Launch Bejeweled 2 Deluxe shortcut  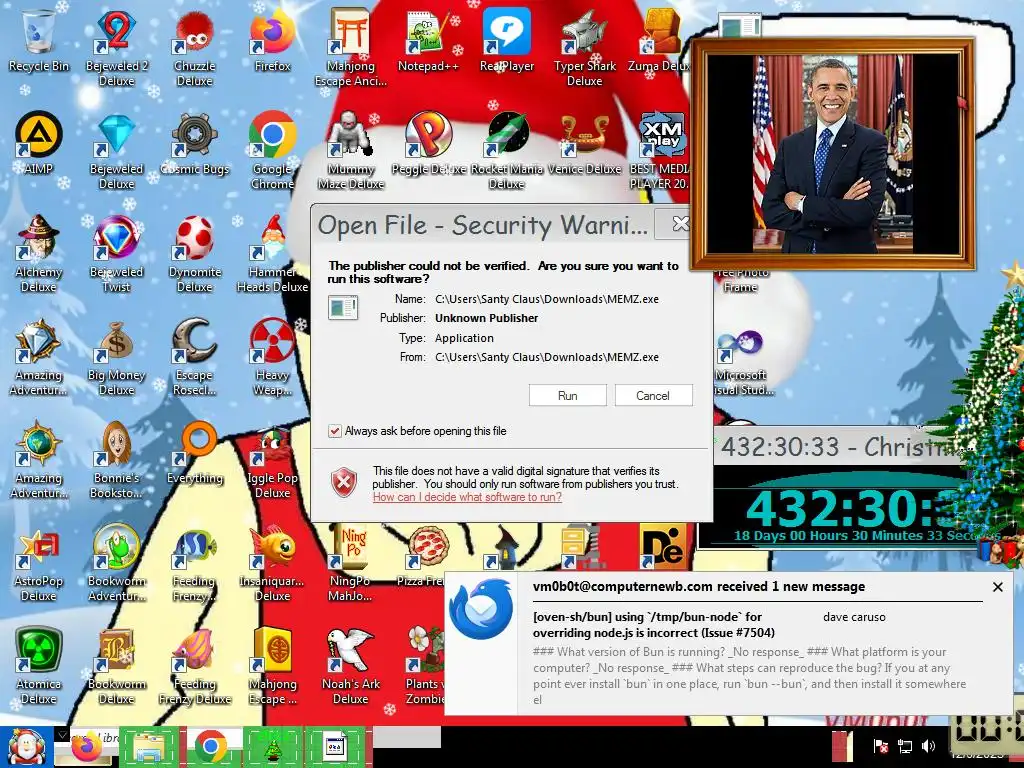[116, 47]
